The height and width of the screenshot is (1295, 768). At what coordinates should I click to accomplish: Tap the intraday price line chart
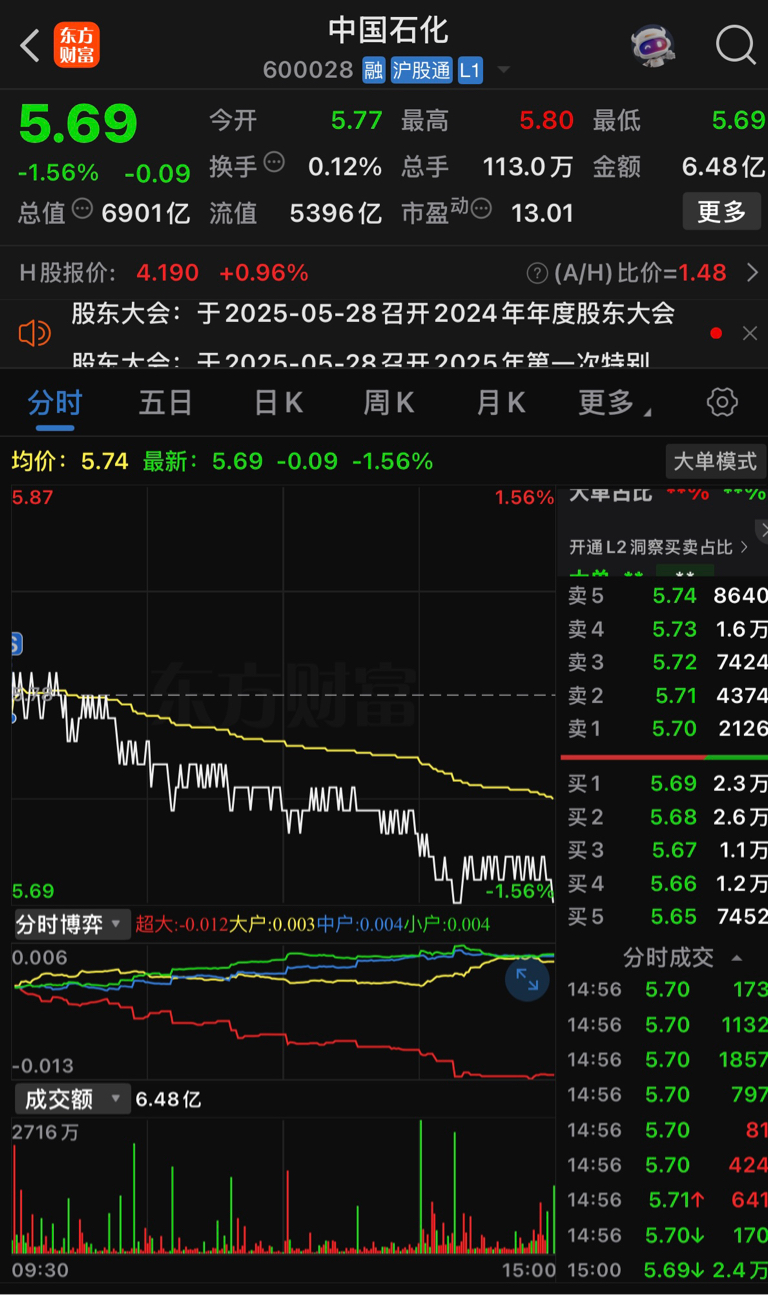(283, 695)
